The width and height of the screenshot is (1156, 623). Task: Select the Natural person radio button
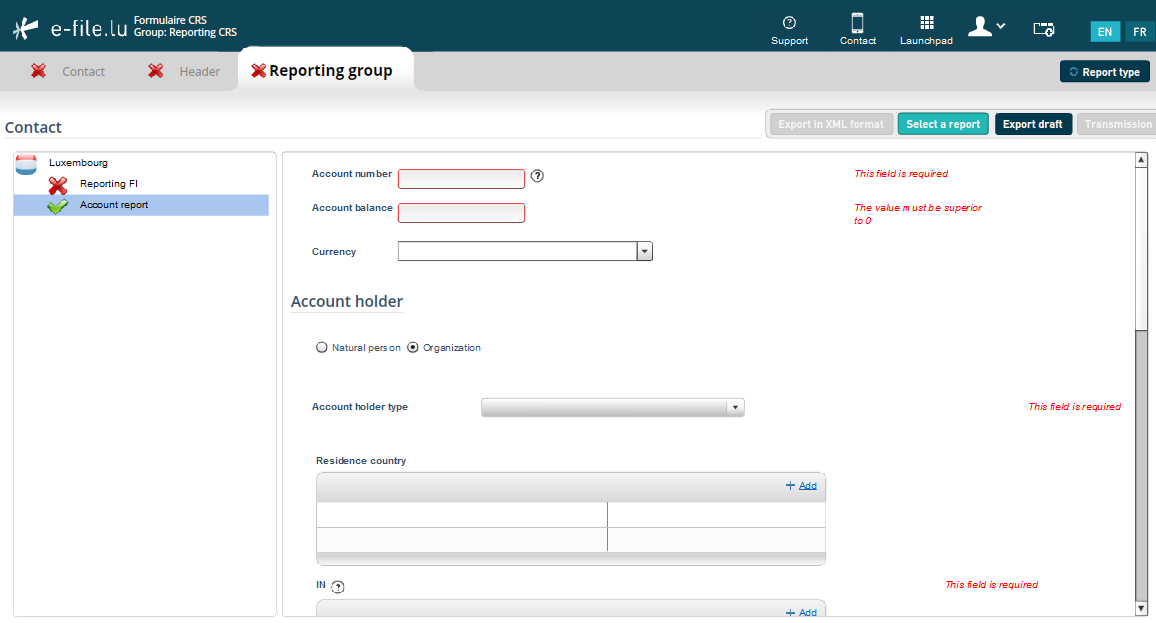321,347
